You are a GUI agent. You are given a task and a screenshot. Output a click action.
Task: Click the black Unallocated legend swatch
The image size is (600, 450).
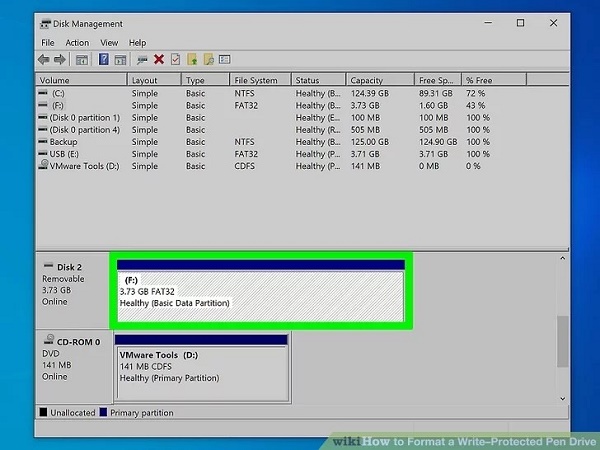43,412
